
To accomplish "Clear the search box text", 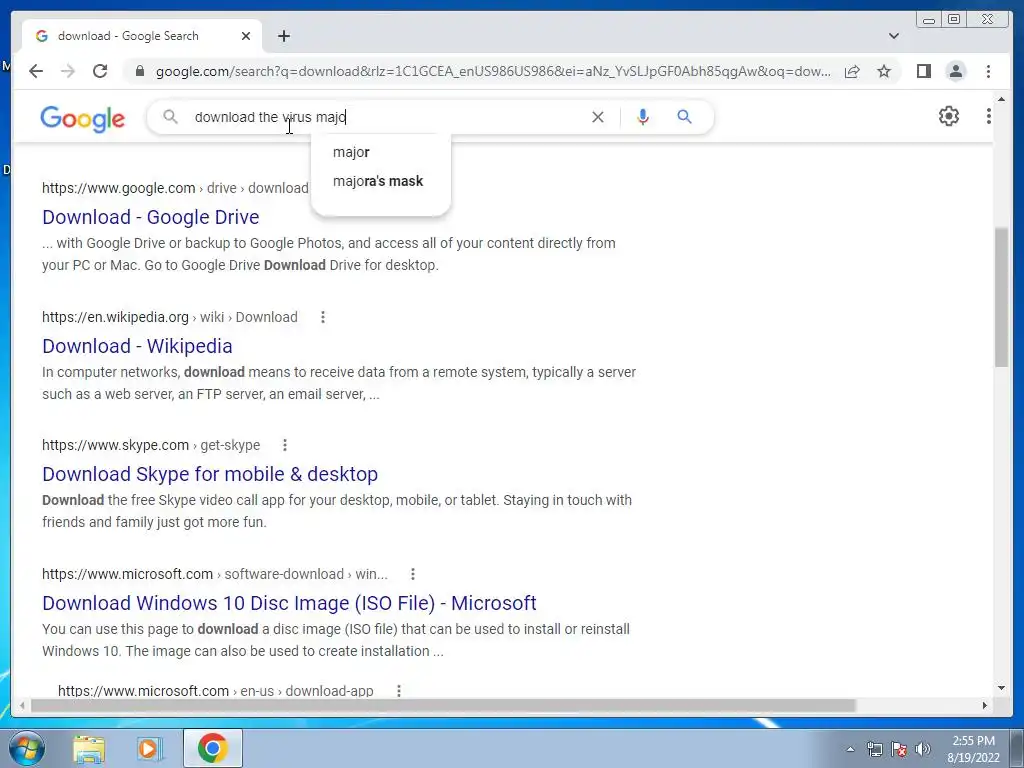I will click(x=598, y=117).
